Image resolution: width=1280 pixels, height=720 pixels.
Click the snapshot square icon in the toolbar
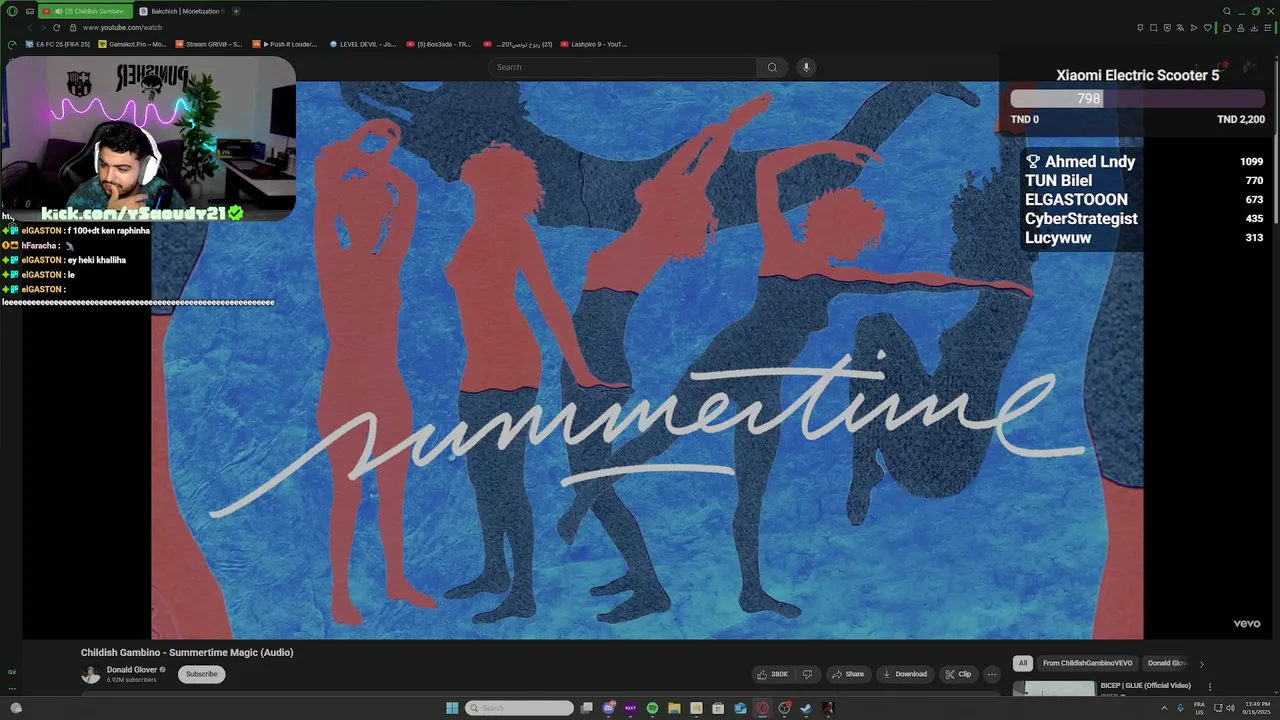1153,27
